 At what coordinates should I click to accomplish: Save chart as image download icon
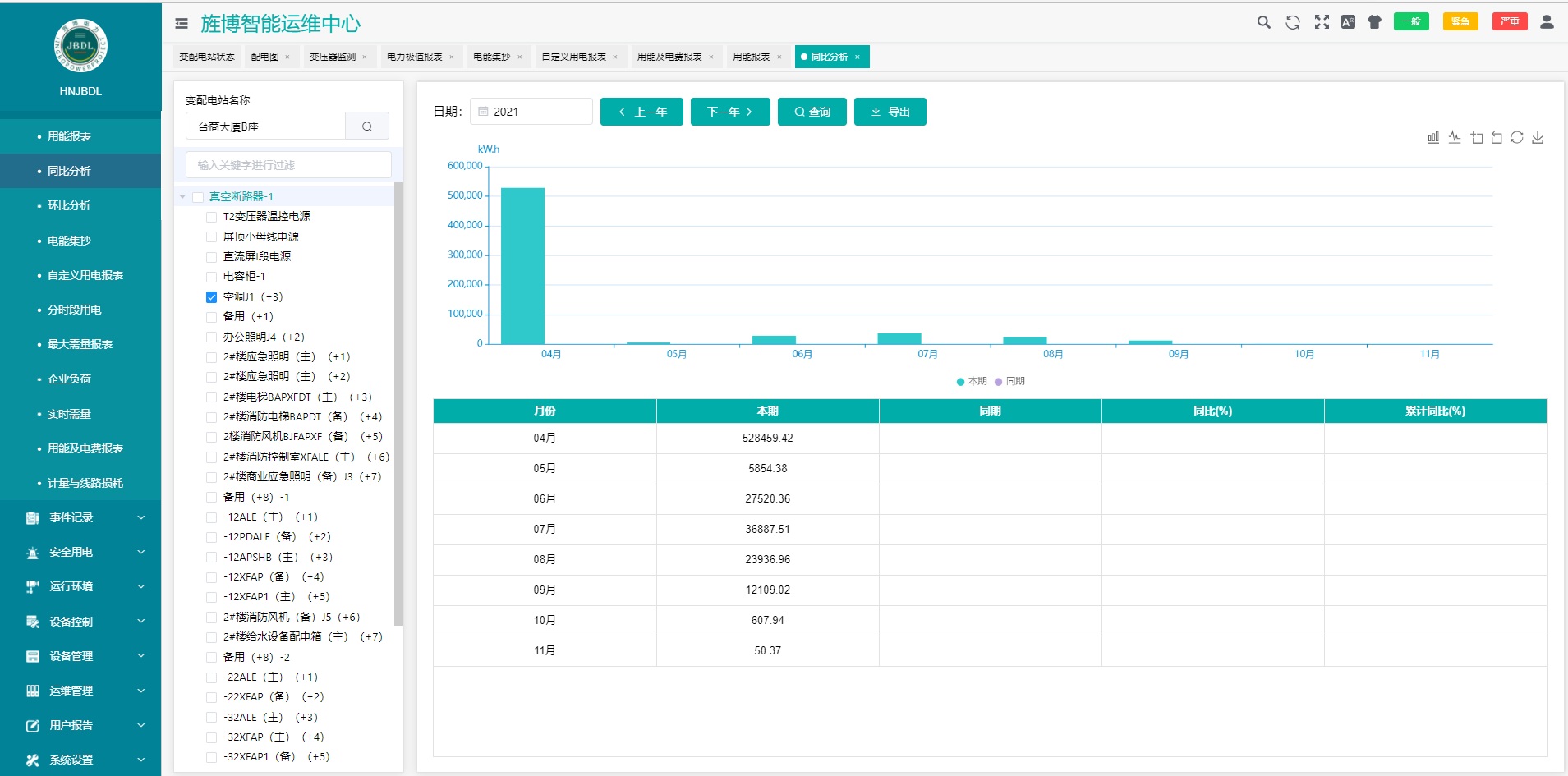(1538, 138)
